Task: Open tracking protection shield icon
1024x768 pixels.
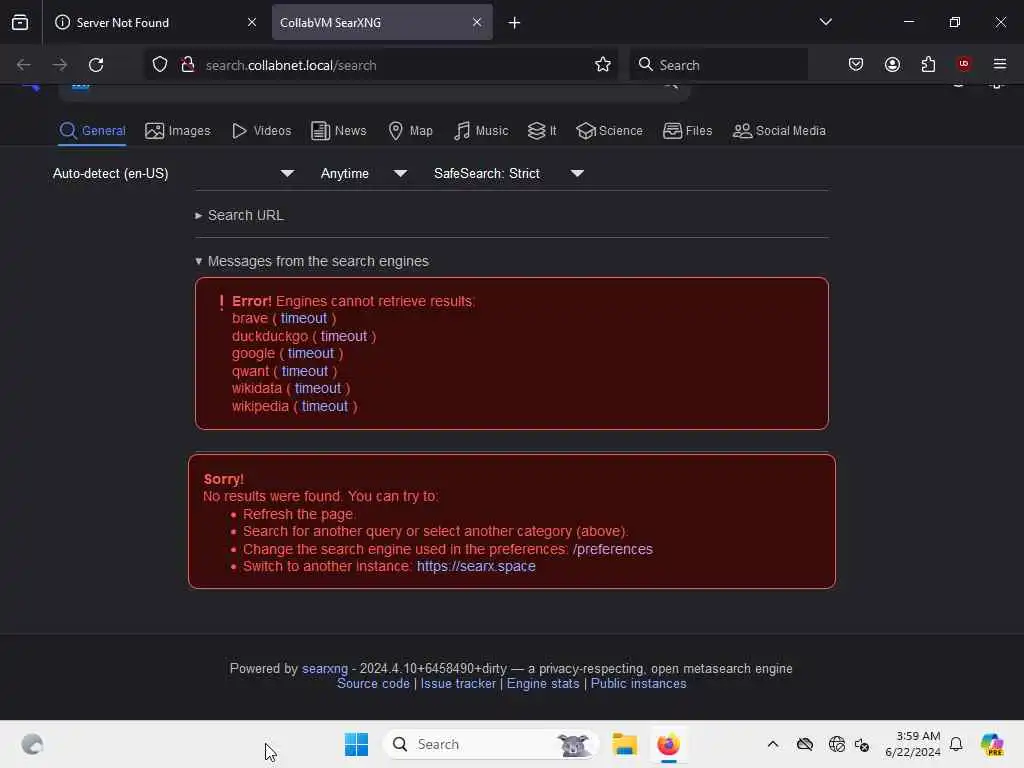Action: click(x=160, y=65)
